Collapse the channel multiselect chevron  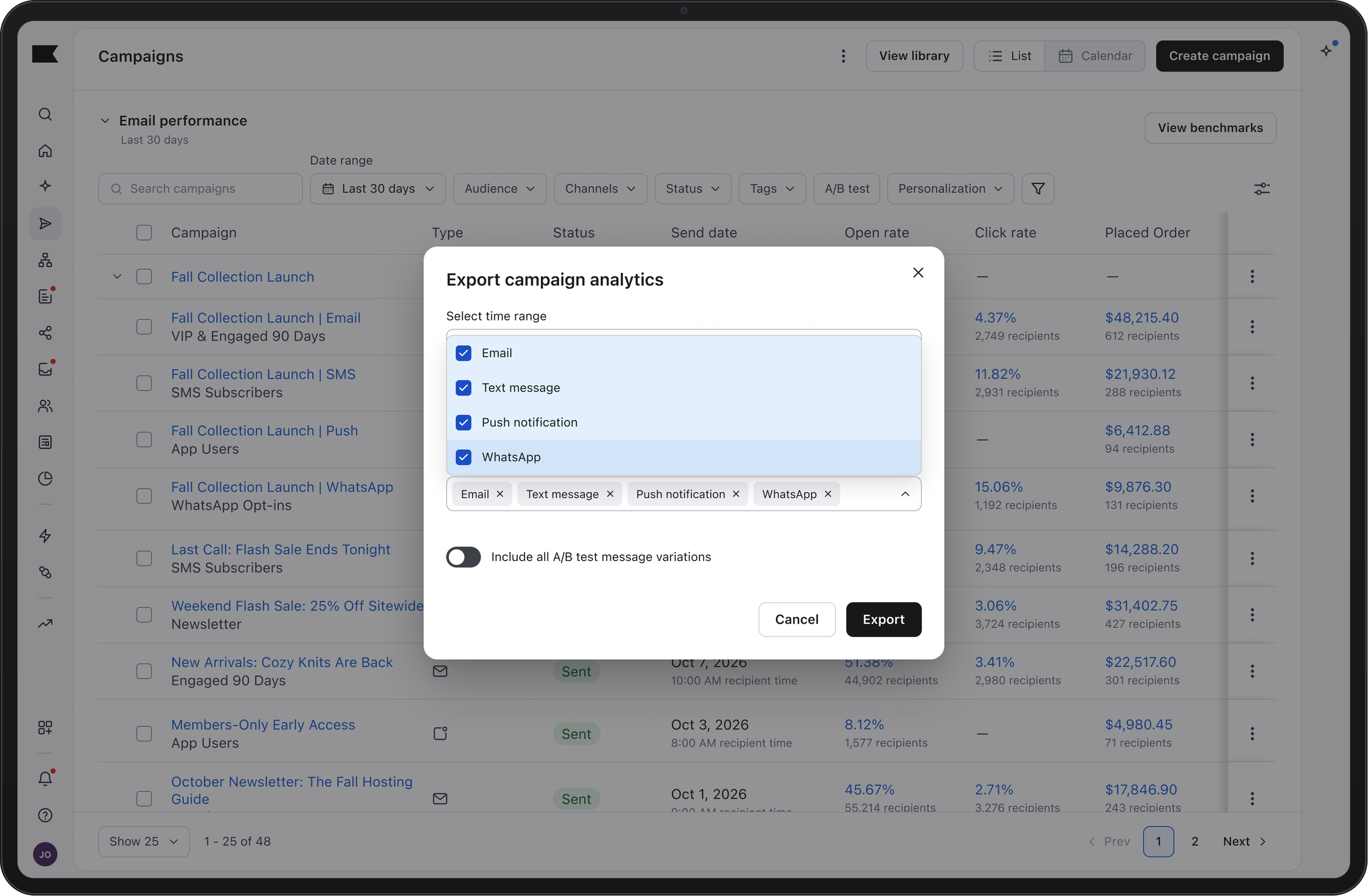905,494
